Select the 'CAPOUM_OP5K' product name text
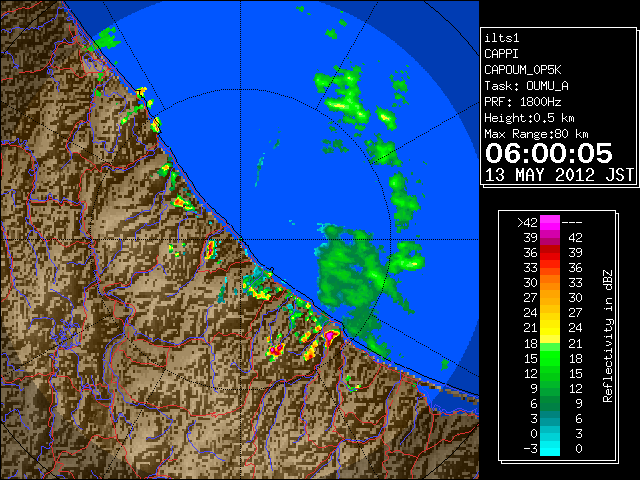Viewport: 640px width, 480px height. (522, 70)
